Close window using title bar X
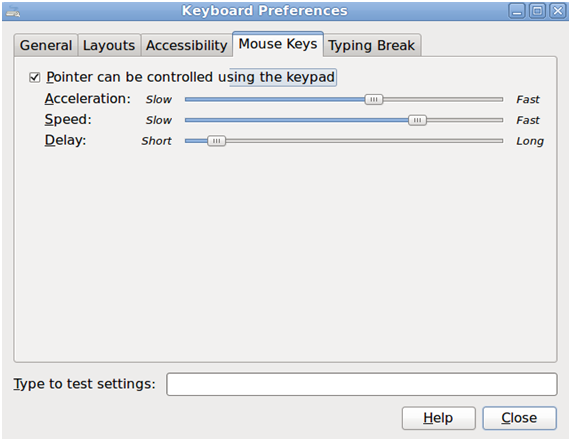Image resolution: width=571 pixels, height=441 pixels. pos(558,11)
